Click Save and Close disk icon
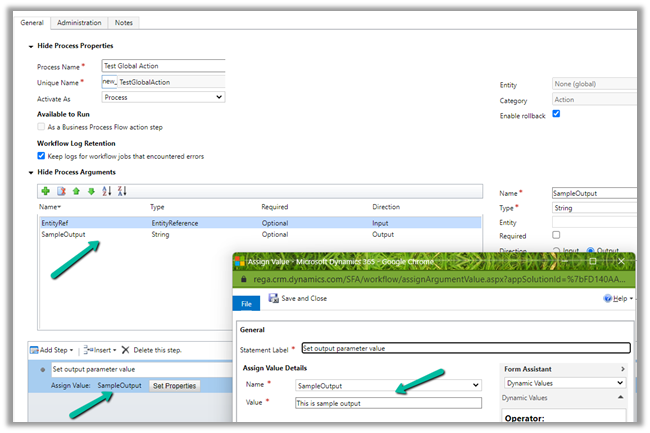The image size is (650, 433). pyautogui.click(x=274, y=298)
